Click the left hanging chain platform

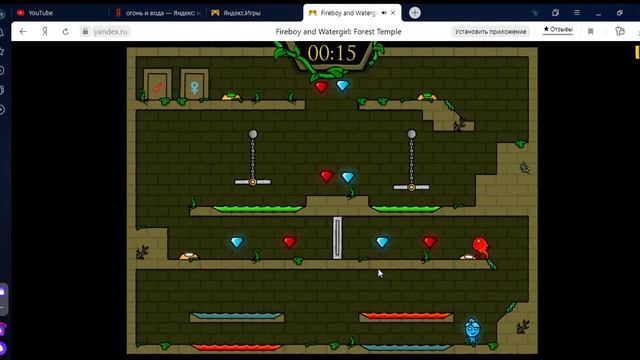(x=253, y=182)
